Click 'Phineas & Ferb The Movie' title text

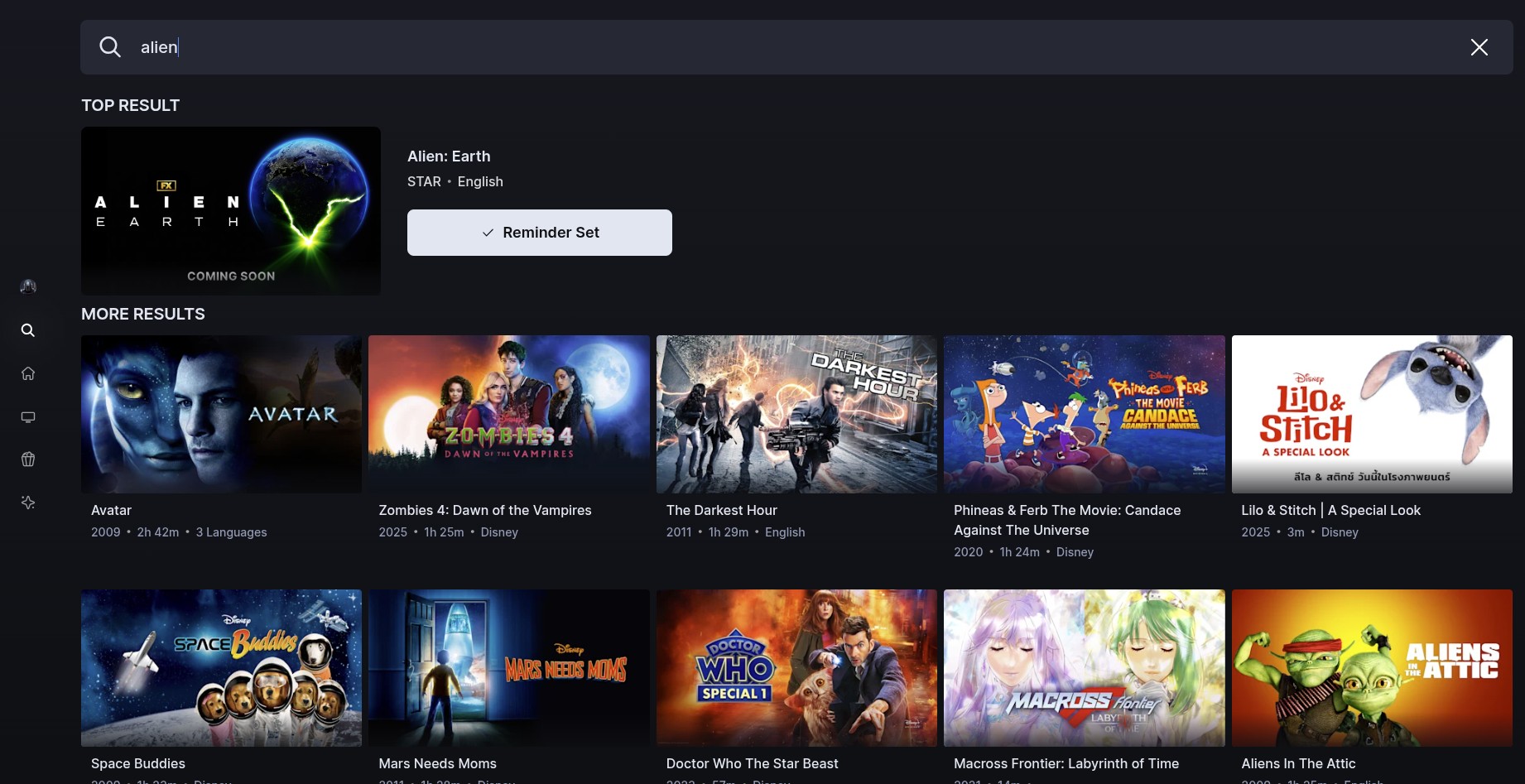[x=1067, y=521]
